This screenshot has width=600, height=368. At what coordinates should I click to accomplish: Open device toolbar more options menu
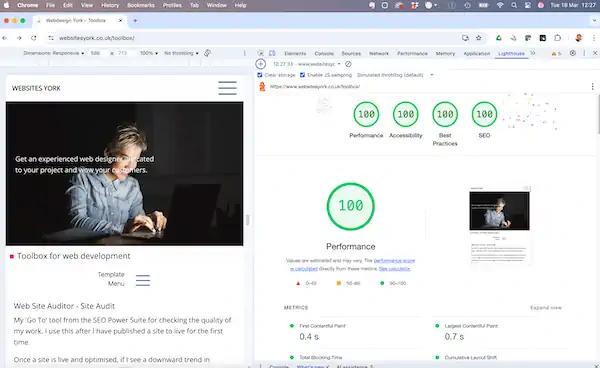(x=245, y=53)
